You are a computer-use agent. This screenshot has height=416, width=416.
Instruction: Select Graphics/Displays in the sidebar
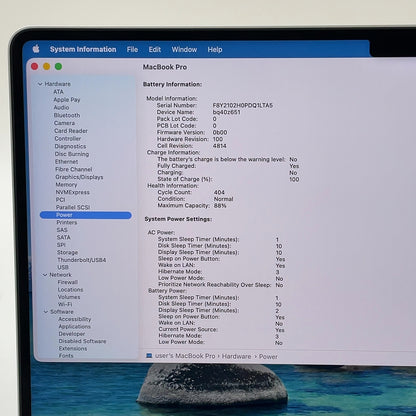point(79,177)
